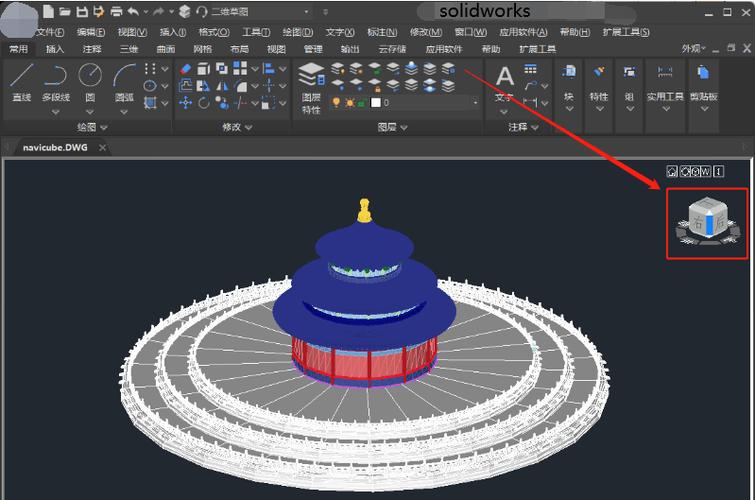Image resolution: width=755 pixels, height=500 pixels.
Task: Select the 圆弧 (Arc) tool
Action: (x=124, y=82)
